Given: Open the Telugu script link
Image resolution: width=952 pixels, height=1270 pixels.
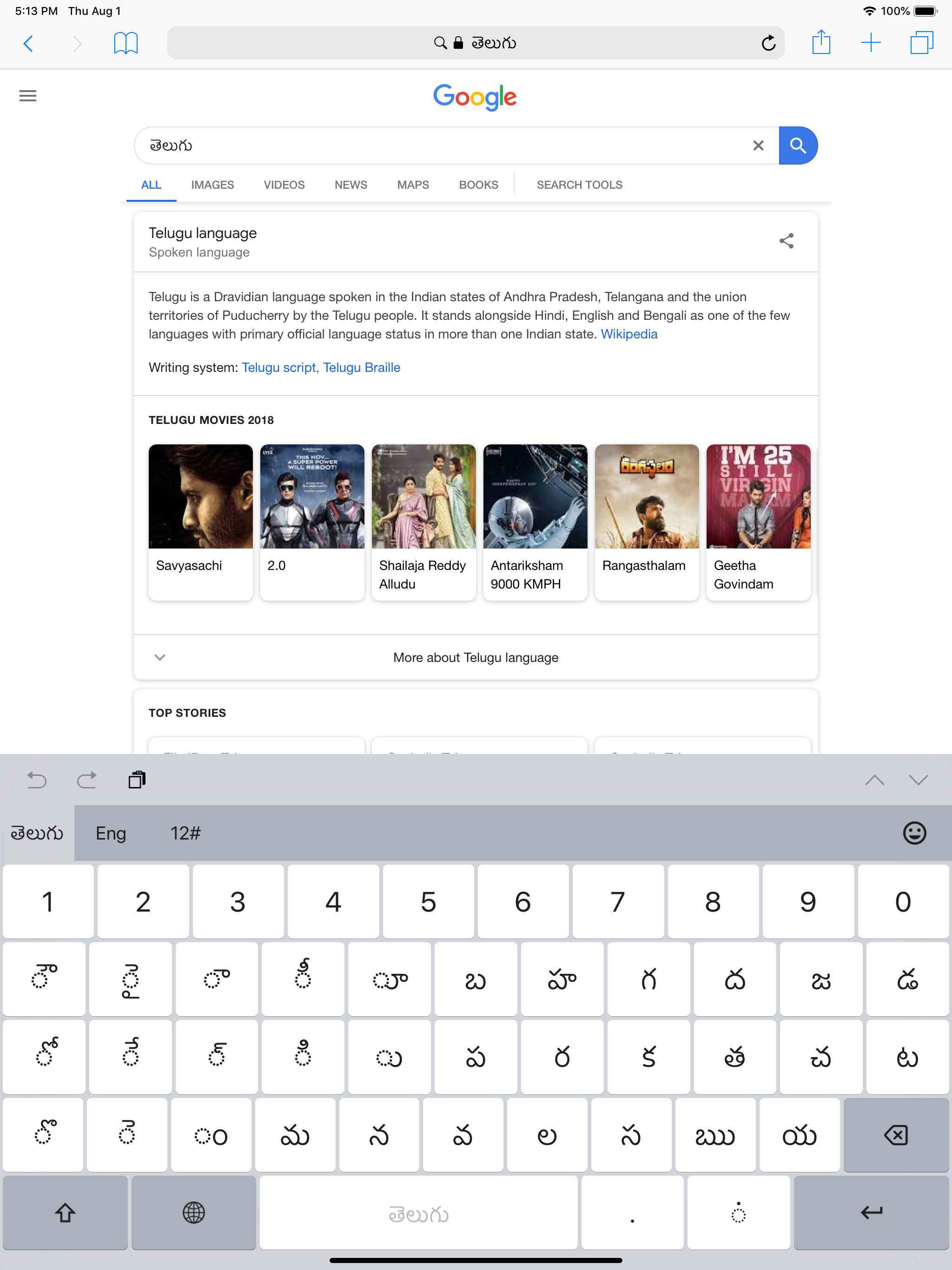Looking at the screenshot, I should pyautogui.click(x=278, y=367).
